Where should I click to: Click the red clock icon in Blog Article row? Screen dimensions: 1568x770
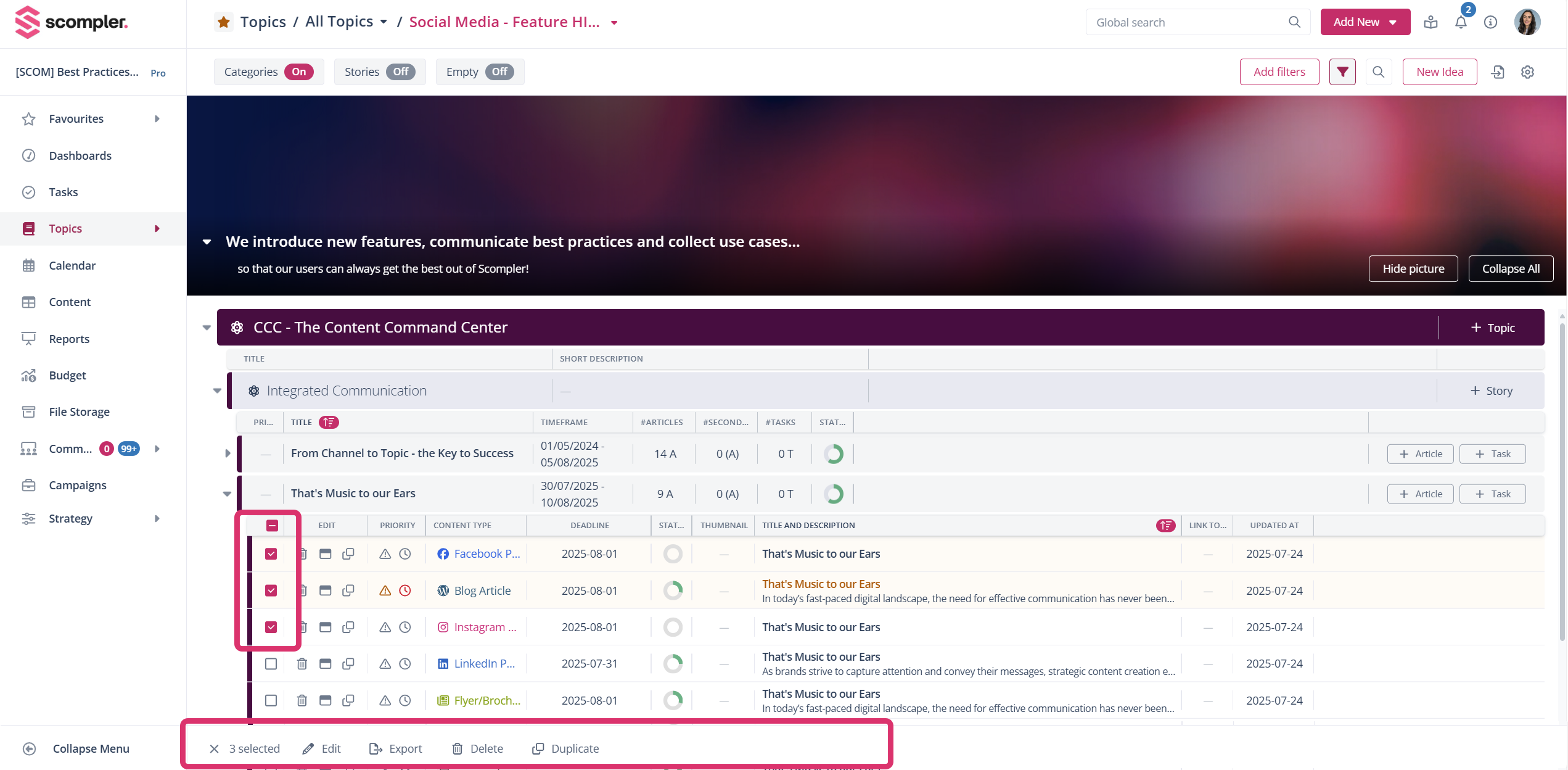(x=404, y=590)
